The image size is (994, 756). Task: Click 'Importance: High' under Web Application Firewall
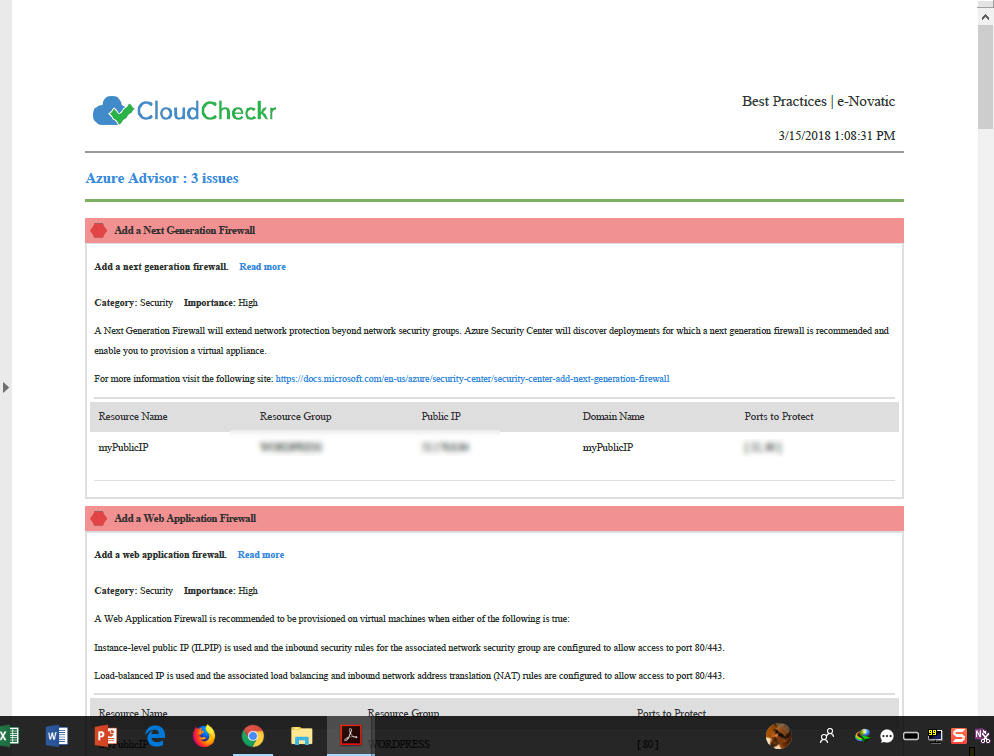tap(221, 591)
